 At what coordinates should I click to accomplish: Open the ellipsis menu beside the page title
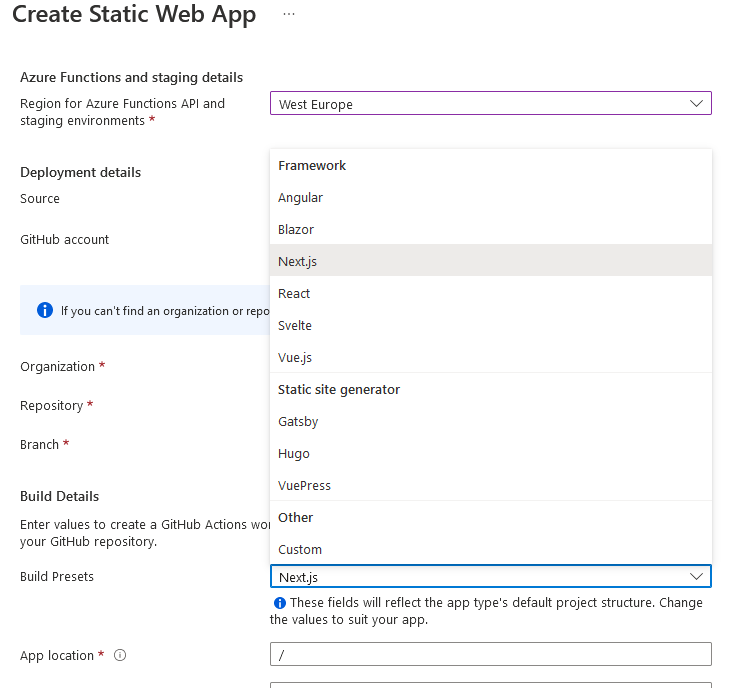[x=289, y=15]
